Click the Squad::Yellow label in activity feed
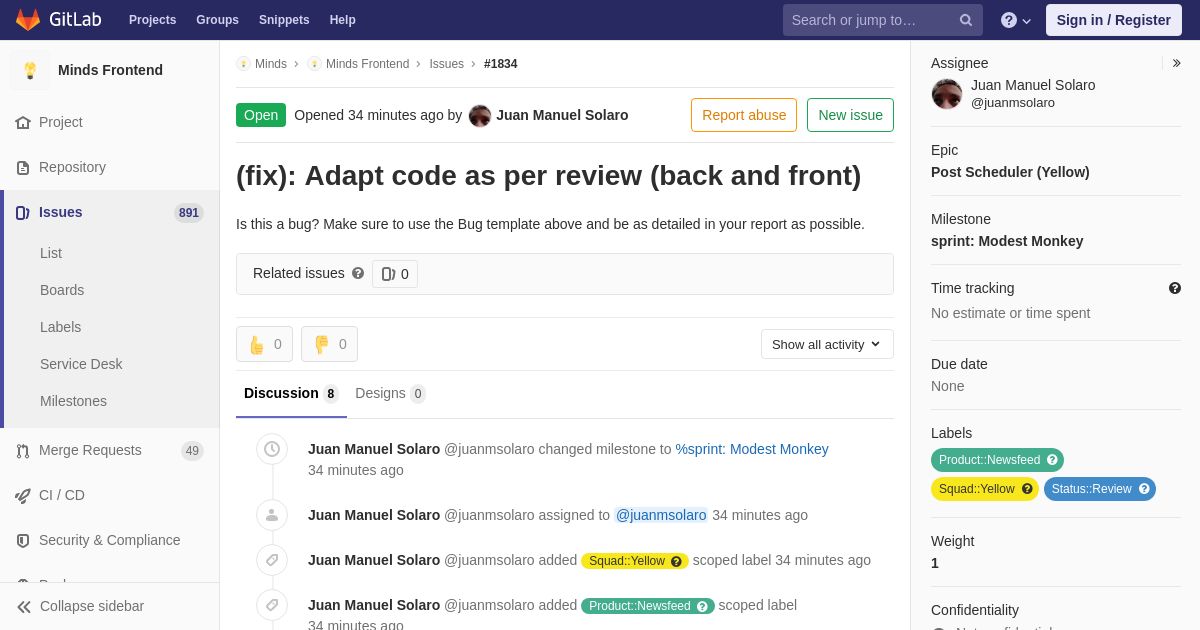The image size is (1200, 630). tap(635, 561)
